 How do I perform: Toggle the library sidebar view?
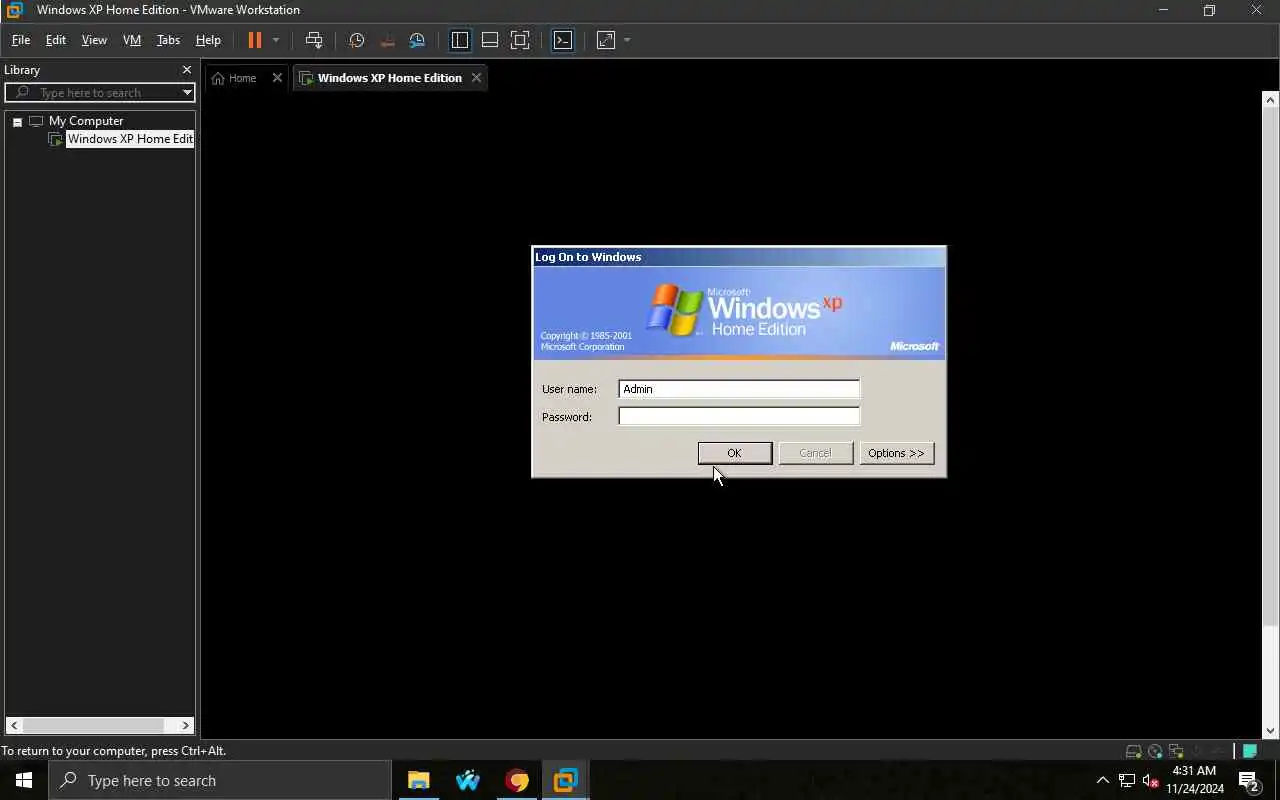click(x=460, y=40)
